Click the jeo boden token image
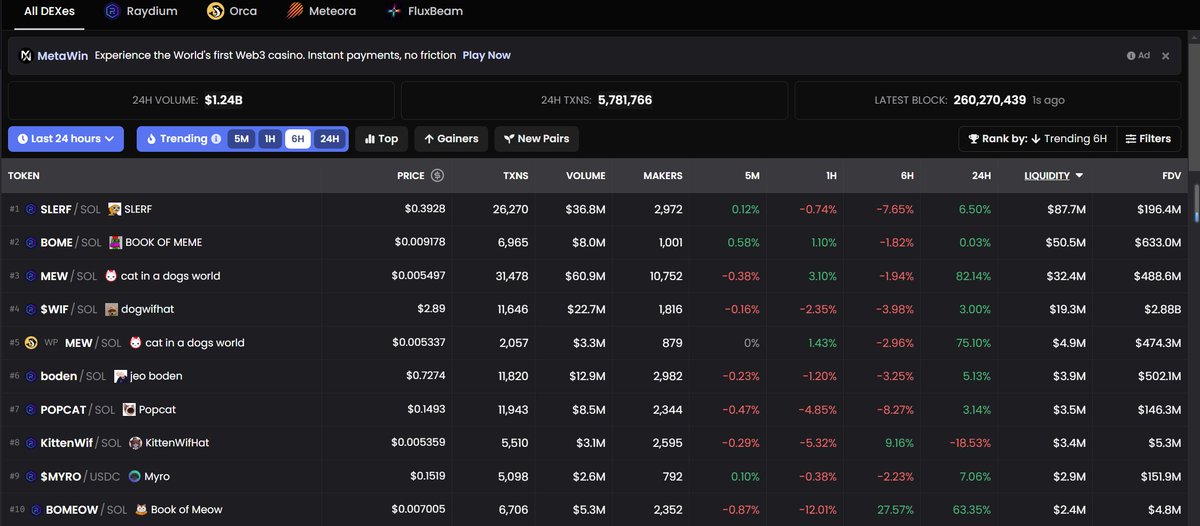The width and height of the screenshot is (1200, 526). tap(120, 376)
